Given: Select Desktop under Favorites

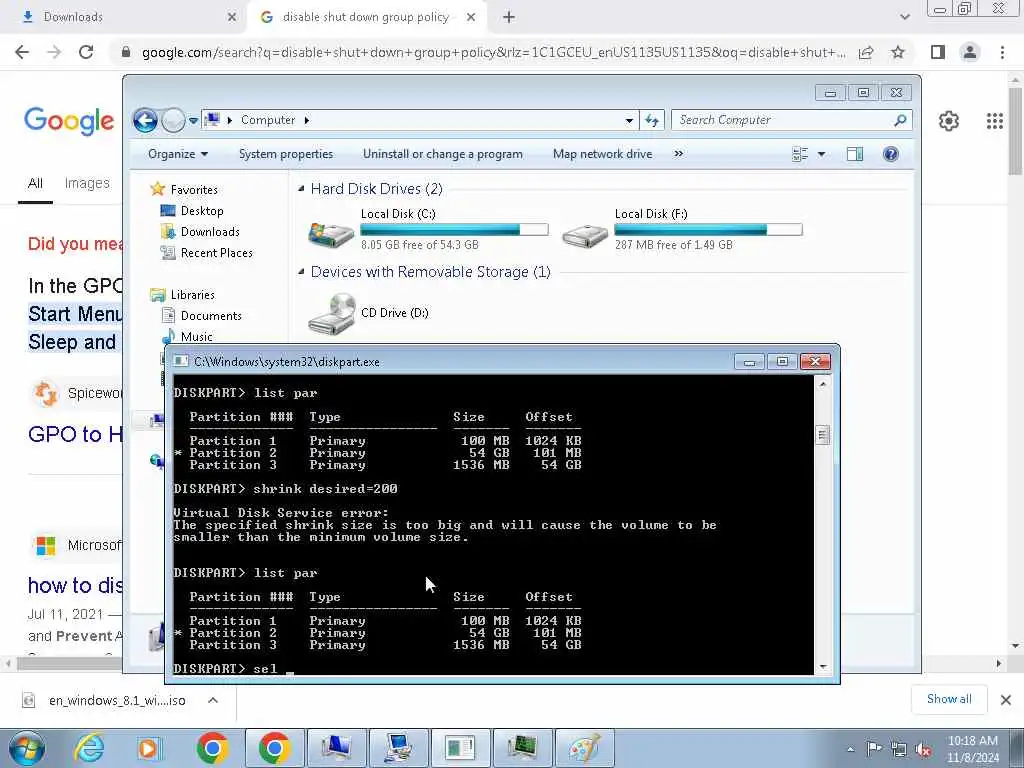Looking at the screenshot, I should click(202, 211).
